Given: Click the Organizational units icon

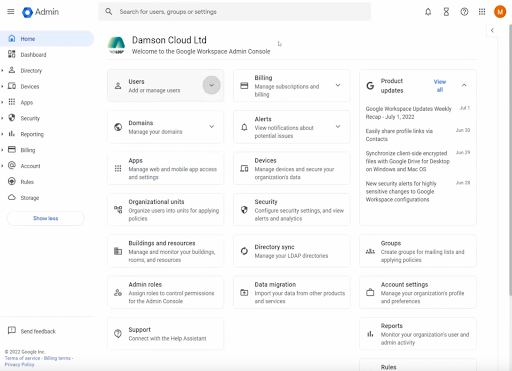Looking at the screenshot, I should coord(118,210).
